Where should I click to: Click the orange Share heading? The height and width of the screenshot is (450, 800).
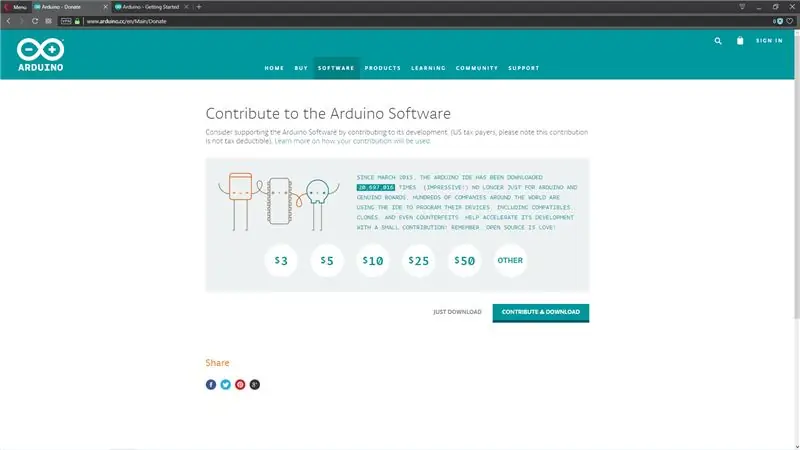(x=217, y=363)
